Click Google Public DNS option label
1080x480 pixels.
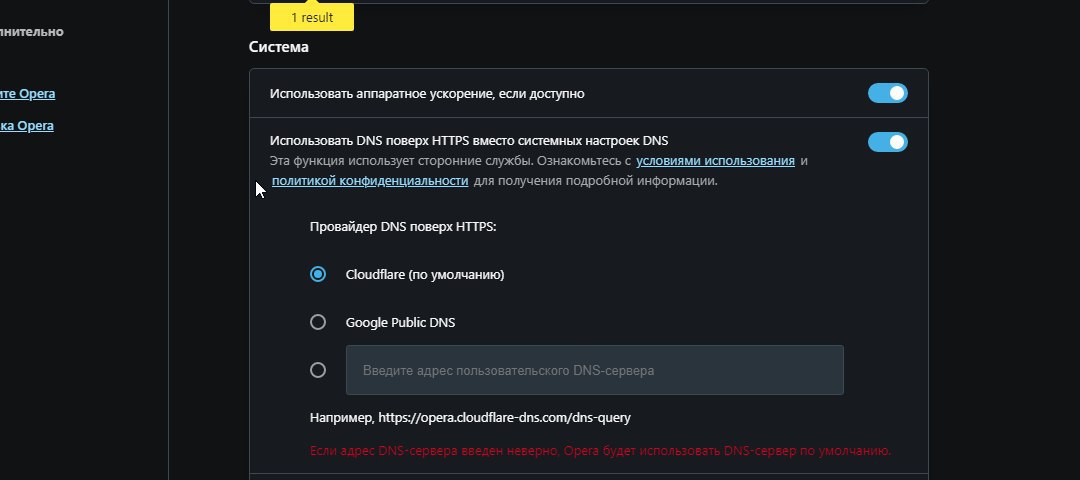(x=400, y=322)
